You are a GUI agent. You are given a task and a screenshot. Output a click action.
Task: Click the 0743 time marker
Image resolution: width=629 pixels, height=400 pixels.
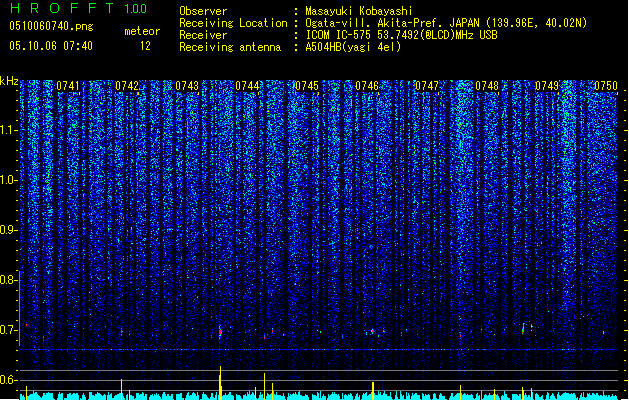(187, 86)
